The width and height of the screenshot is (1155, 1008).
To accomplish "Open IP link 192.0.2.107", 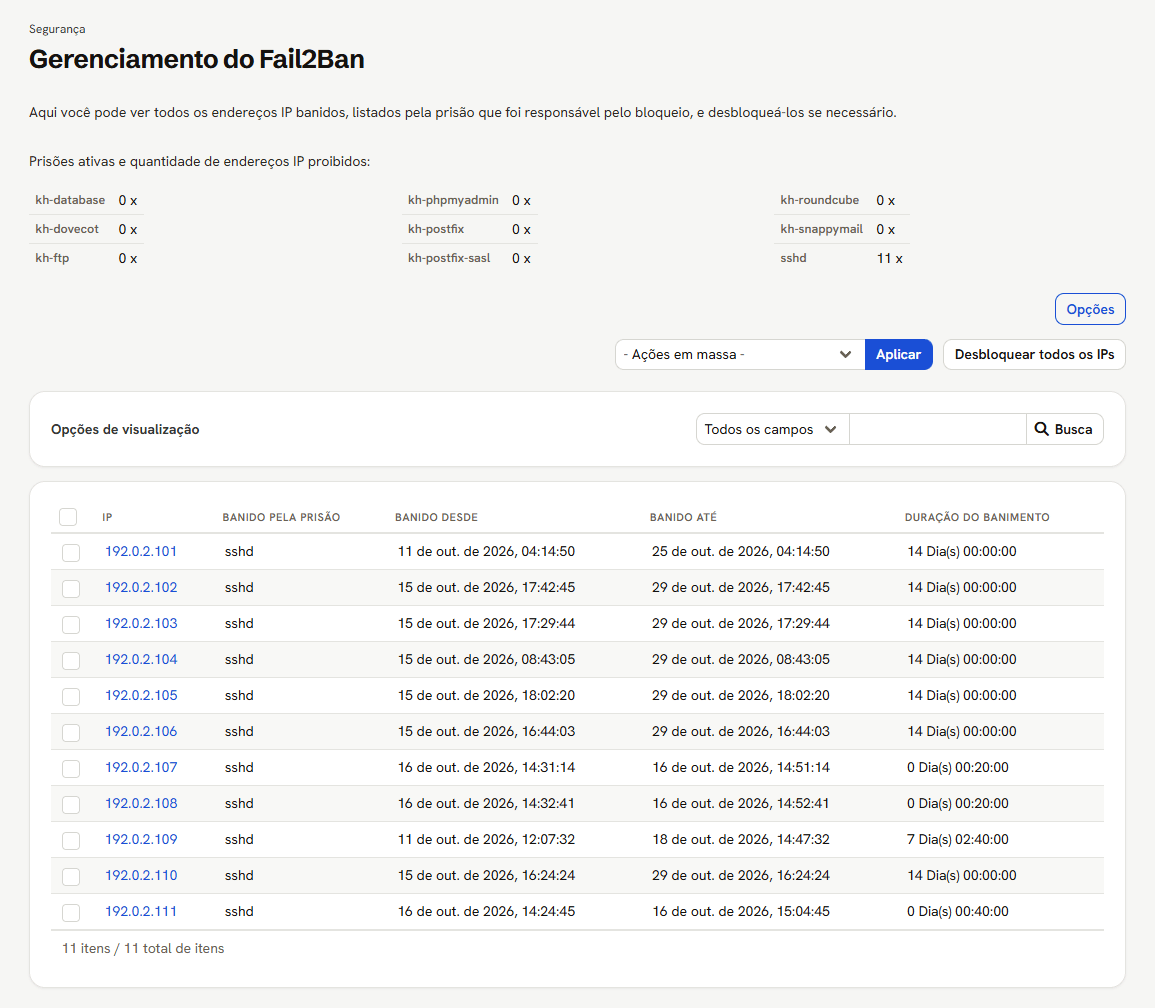I will pos(141,768).
